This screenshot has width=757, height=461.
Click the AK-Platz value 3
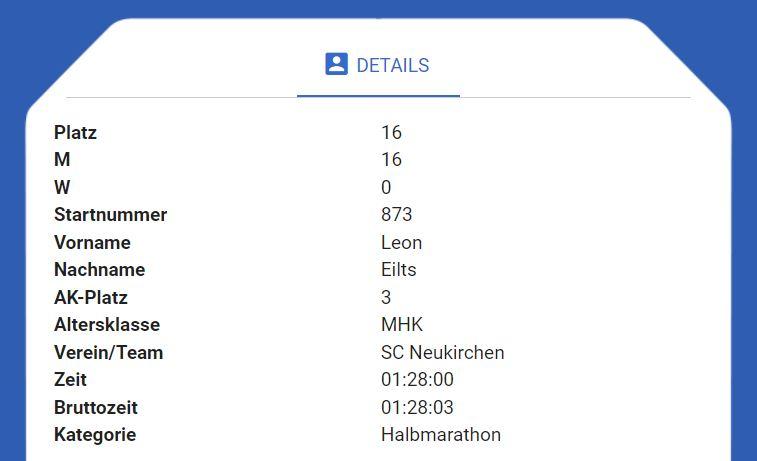click(386, 297)
